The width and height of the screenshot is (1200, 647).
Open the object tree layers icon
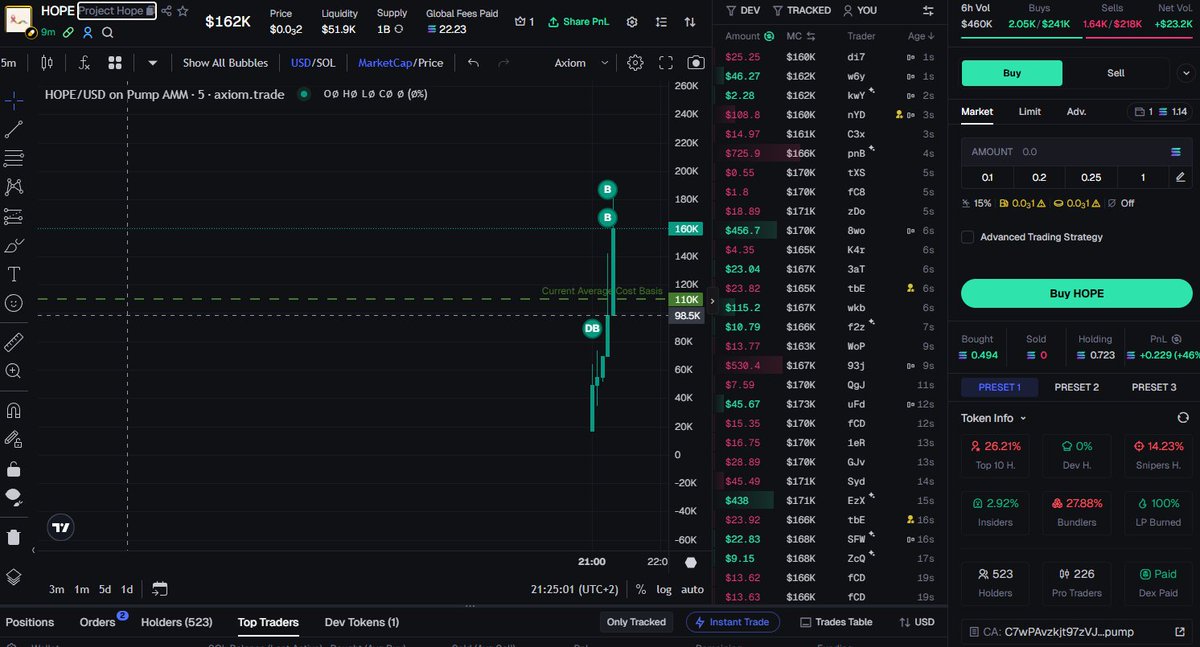tap(14, 577)
